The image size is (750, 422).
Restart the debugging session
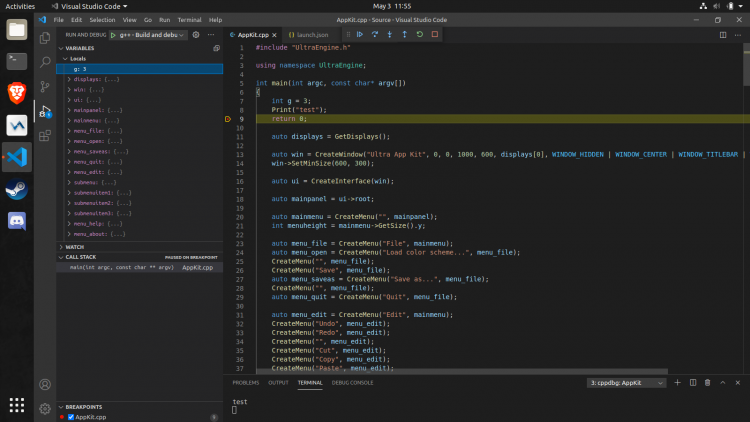[419, 34]
